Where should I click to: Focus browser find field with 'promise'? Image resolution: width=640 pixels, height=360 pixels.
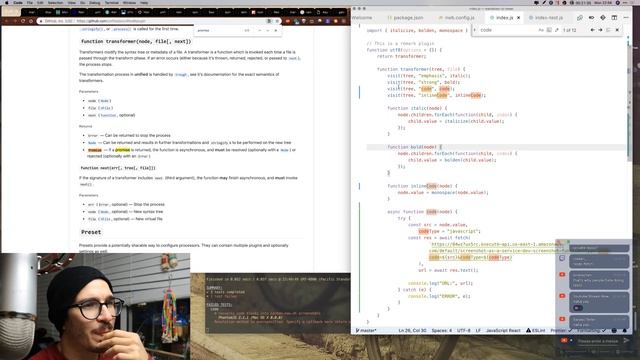click(x=219, y=31)
